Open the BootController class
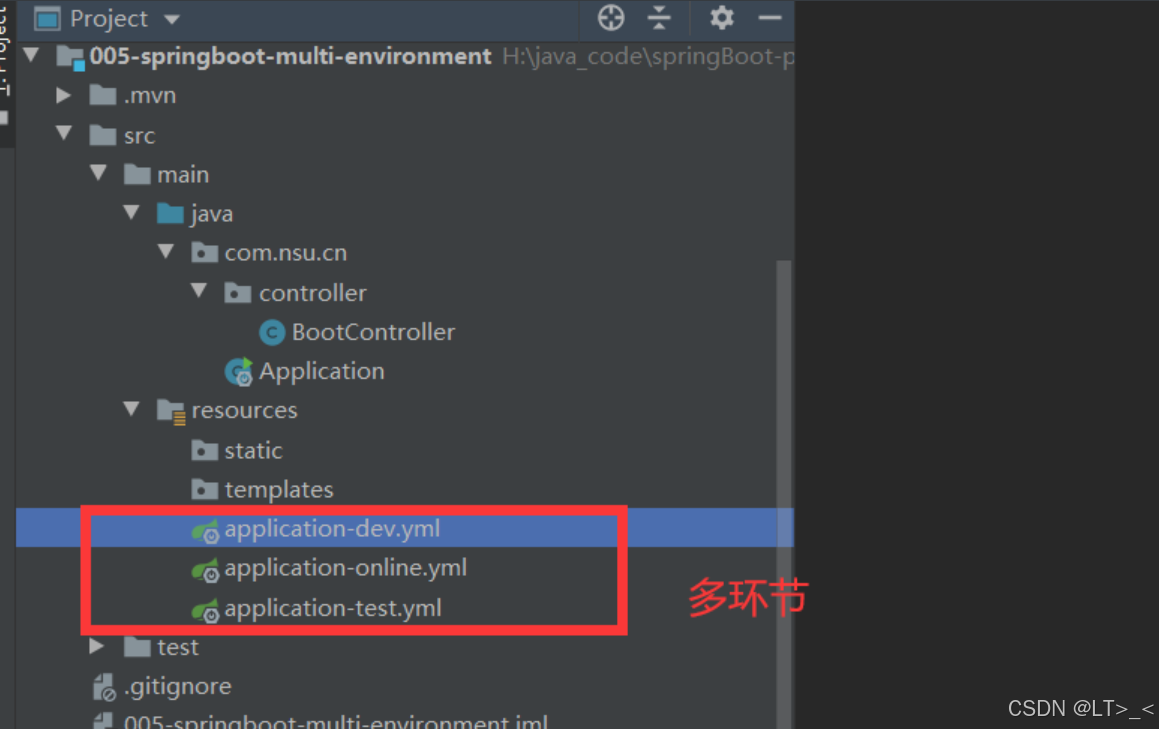 point(372,332)
